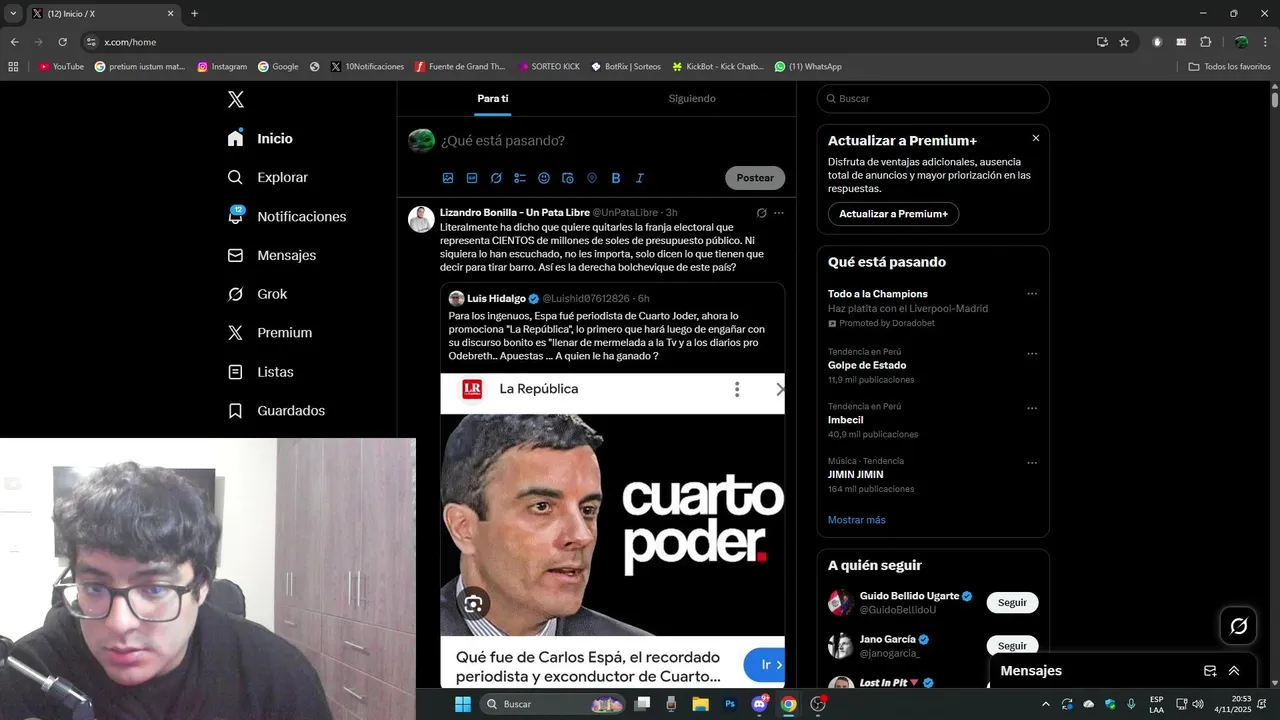Screen dimensions: 1280x720
Task: Click Grok icon on Lizandro Bonilla's post
Action: (761, 213)
